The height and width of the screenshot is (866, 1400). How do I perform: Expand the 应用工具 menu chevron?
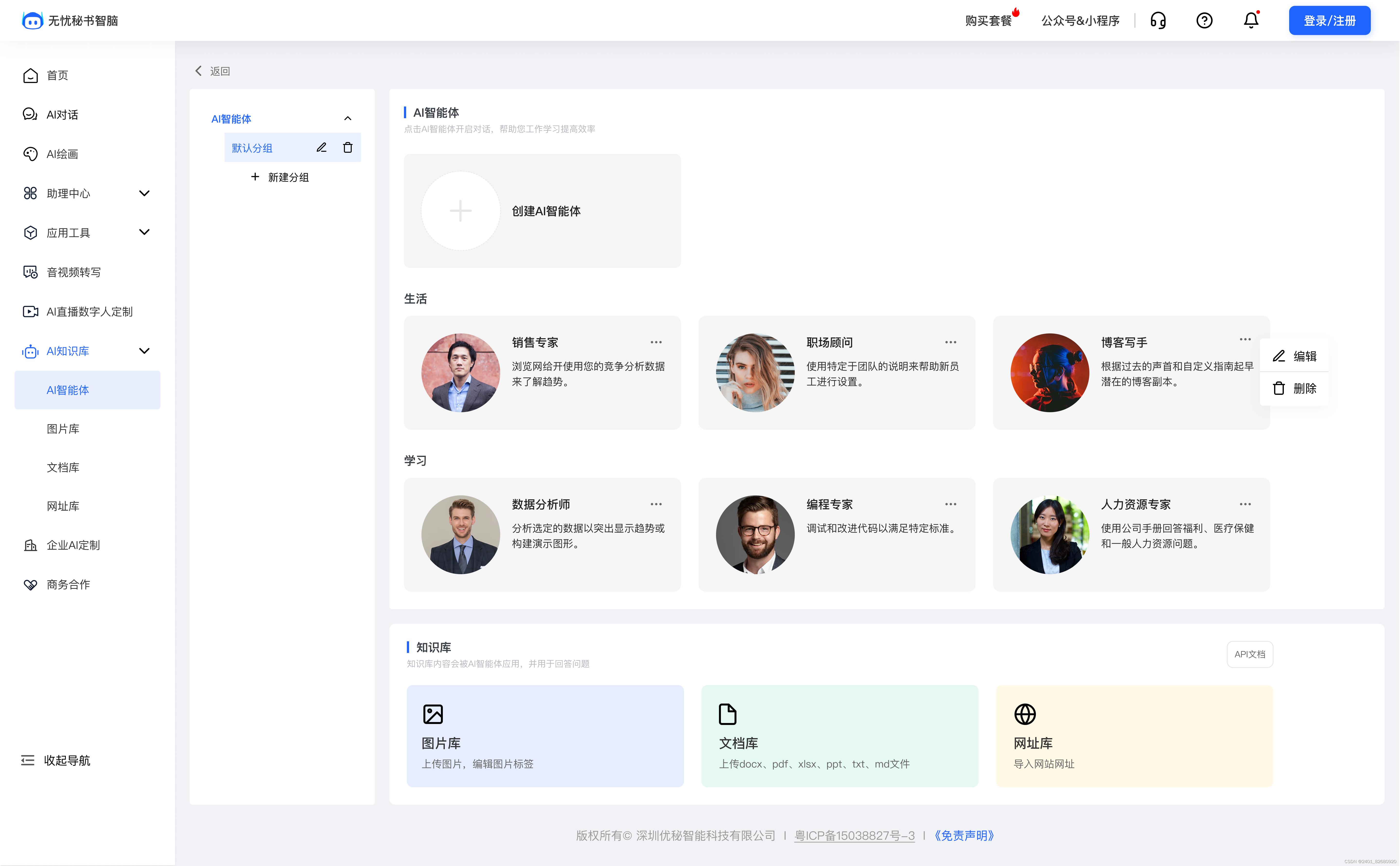coord(144,232)
